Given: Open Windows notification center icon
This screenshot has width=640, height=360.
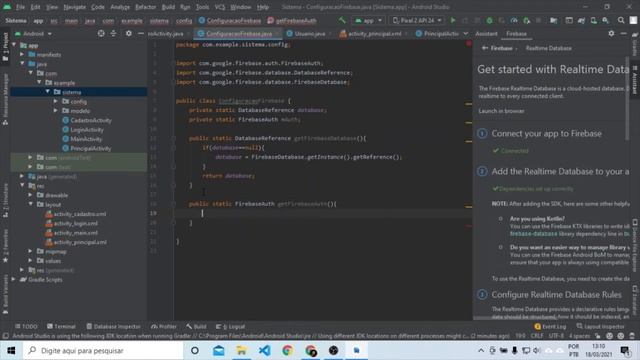Looking at the screenshot, I should pyautogui.click(x=624, y=350).
